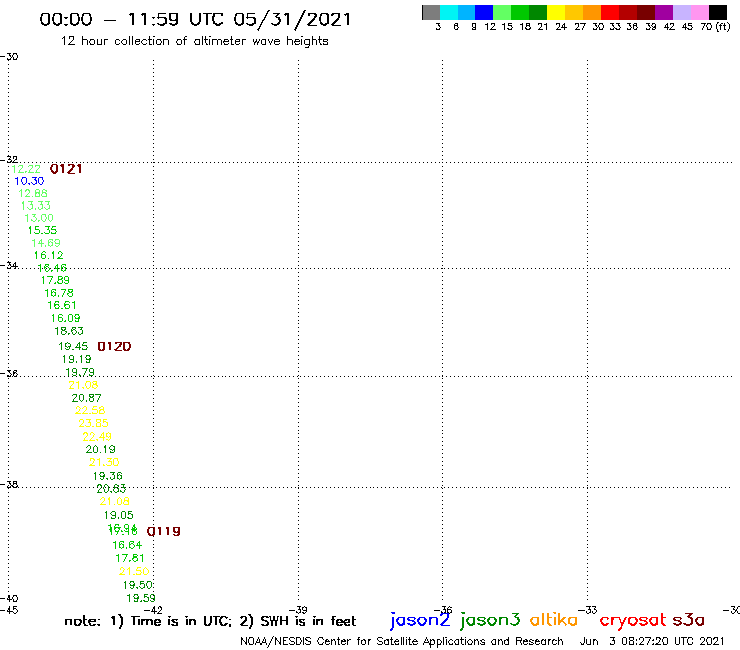This screenshot has width=740, height=650.
Task: Select the -33 longitude axis label
Action: point(588,610)
